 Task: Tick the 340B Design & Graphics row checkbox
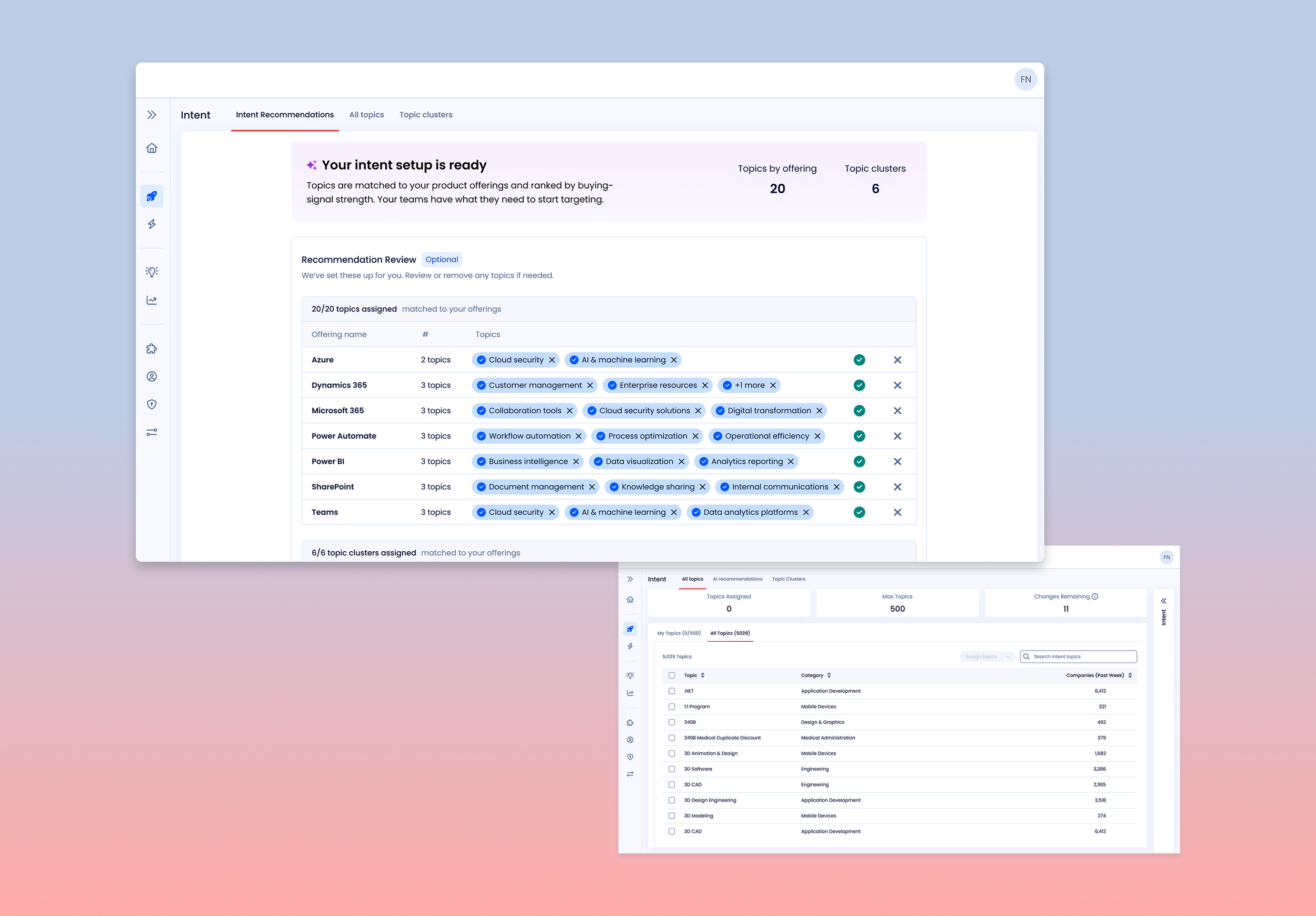point(672,722)
